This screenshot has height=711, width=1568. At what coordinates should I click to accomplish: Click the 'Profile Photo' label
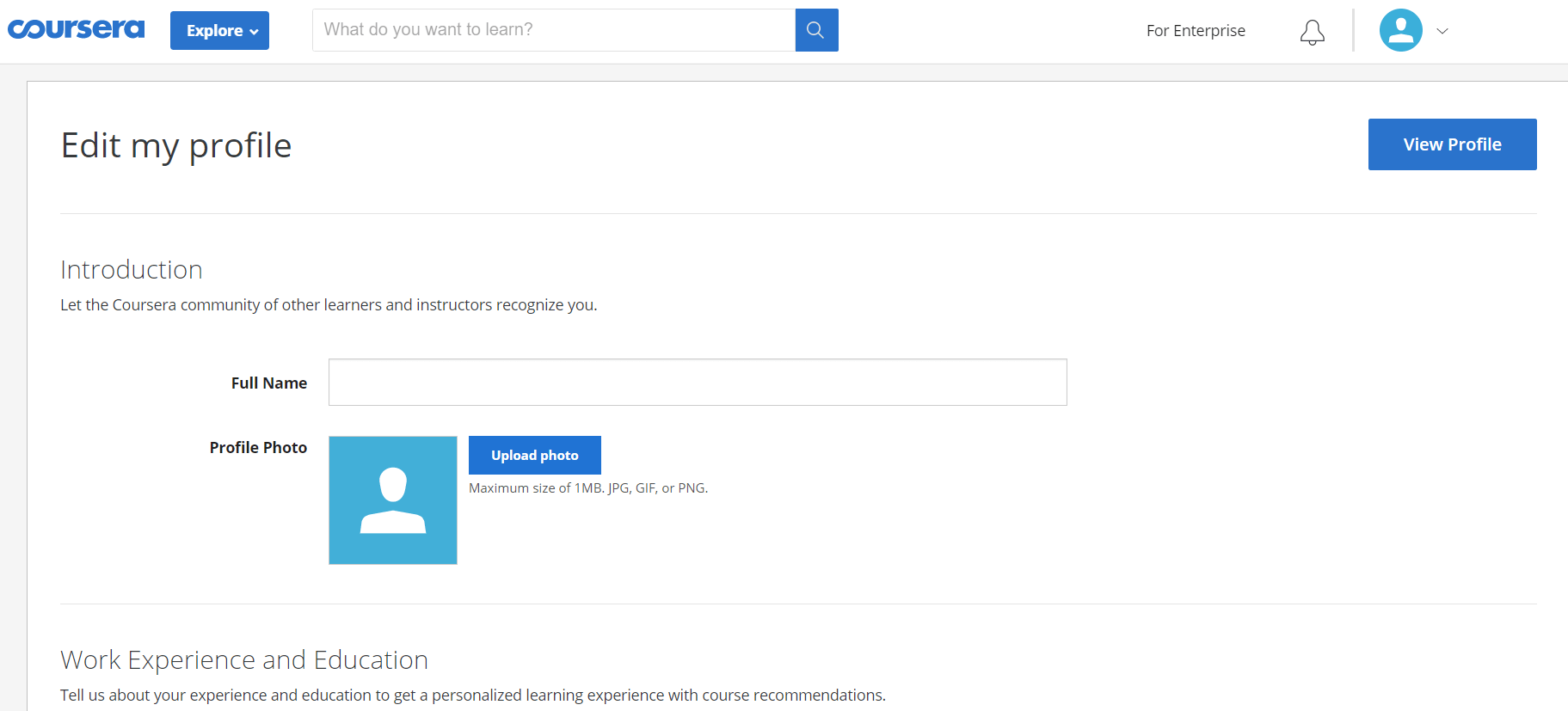(258, 447)
